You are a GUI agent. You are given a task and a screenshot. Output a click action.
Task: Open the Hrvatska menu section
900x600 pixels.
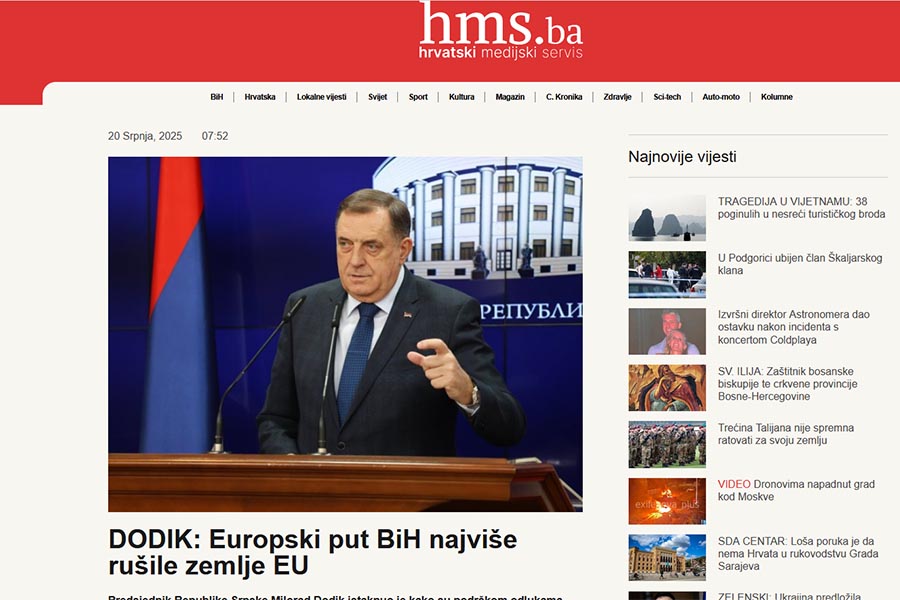click(x=260, y=97)
